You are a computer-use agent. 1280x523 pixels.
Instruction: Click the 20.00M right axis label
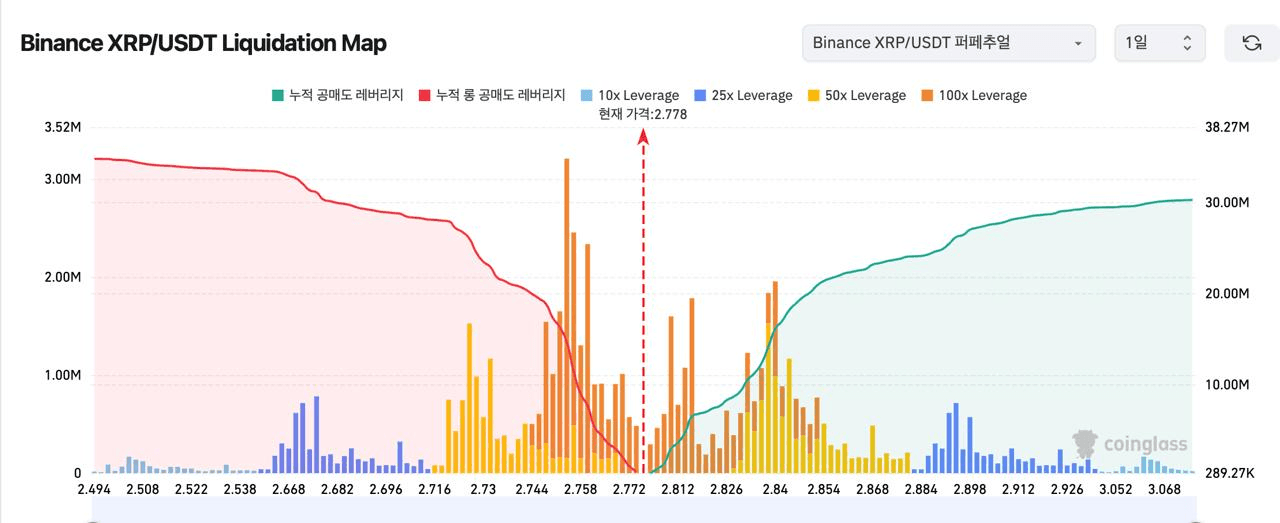[x=1227, y=293]
